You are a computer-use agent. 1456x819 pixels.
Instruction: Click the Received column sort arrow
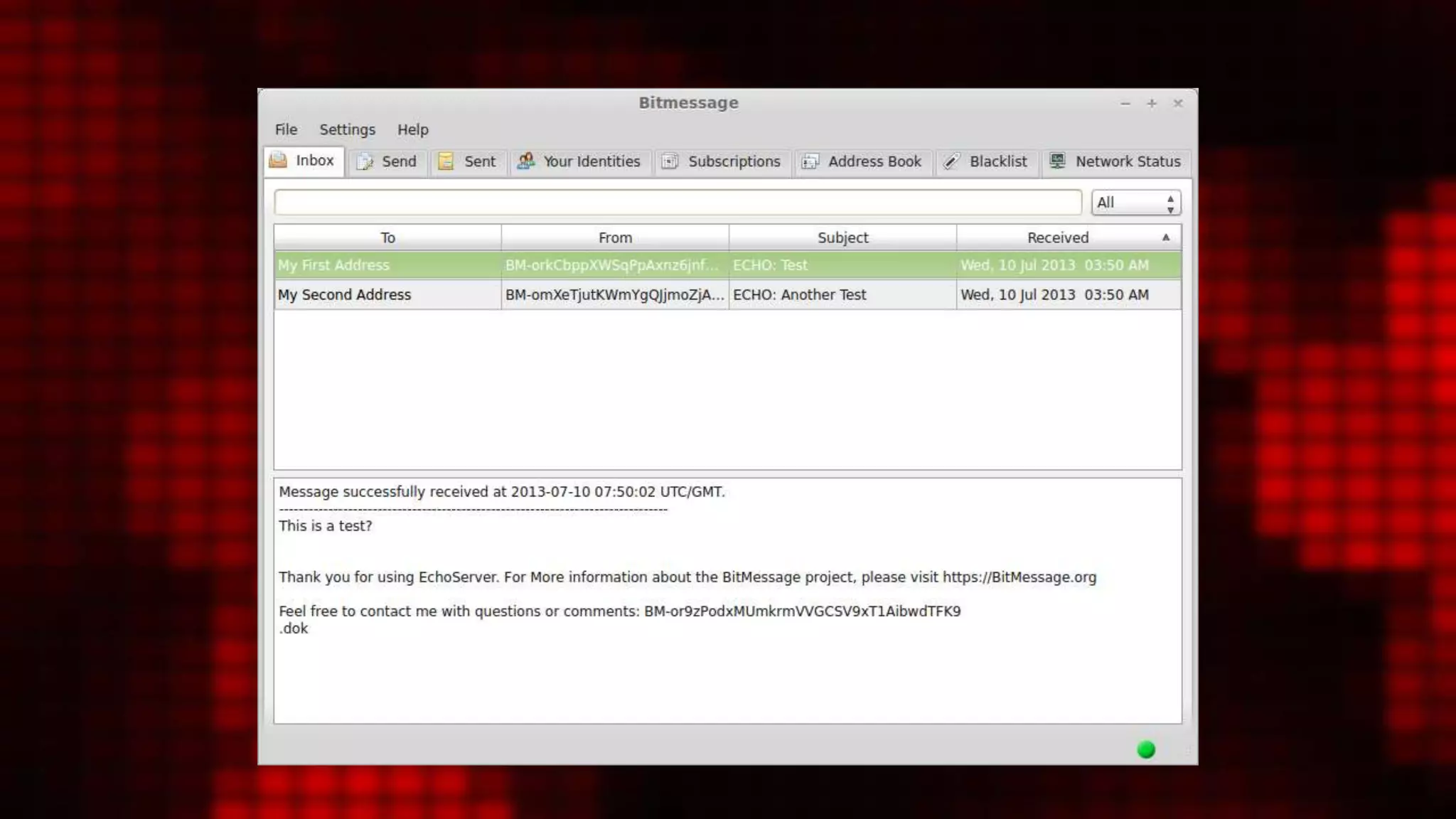(1166, 237)
